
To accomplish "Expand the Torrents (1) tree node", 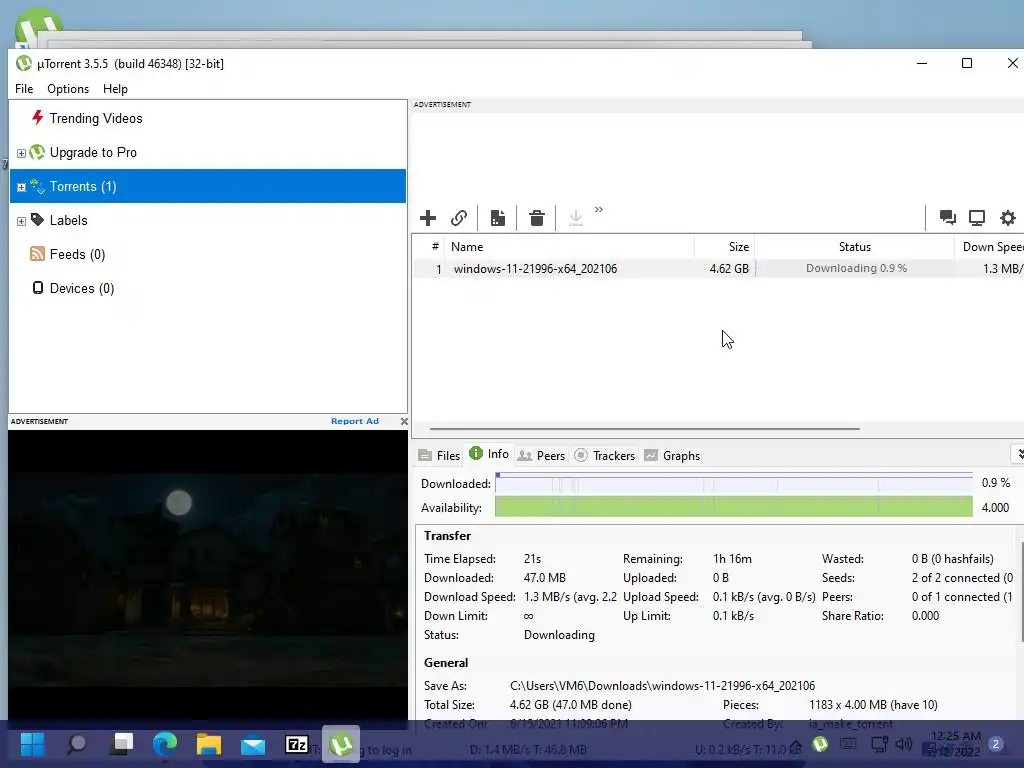I will 21,187.
